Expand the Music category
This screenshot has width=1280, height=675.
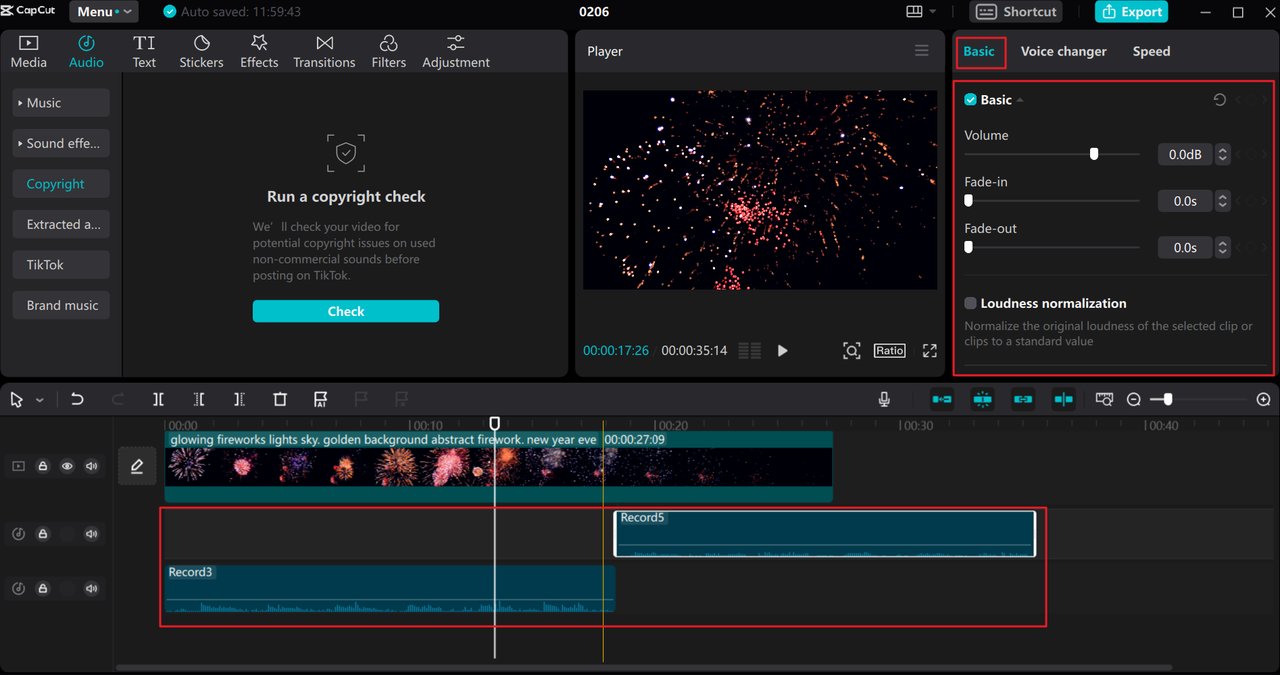click(x=61, y=103)
